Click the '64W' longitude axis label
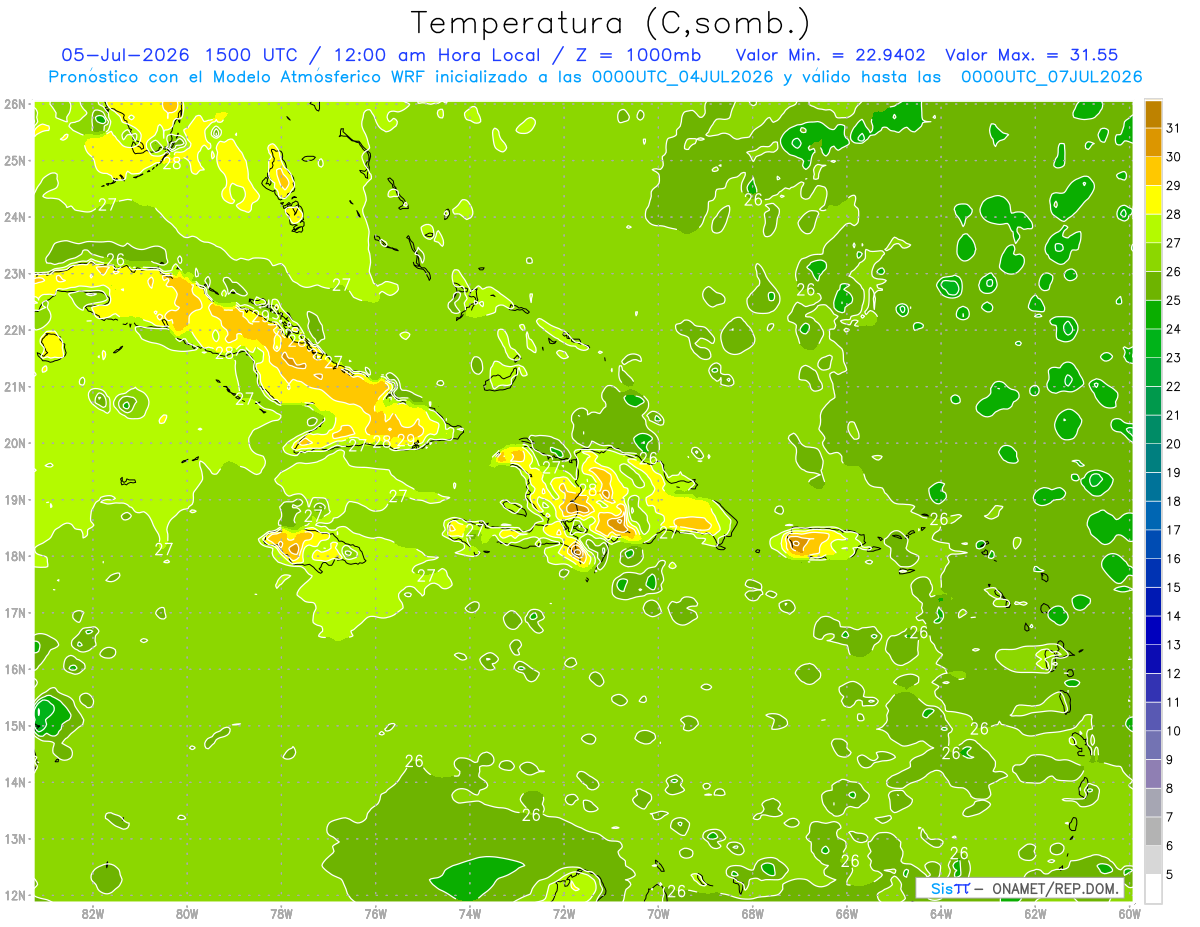The image size is (1200, 927). coord(941,913)
